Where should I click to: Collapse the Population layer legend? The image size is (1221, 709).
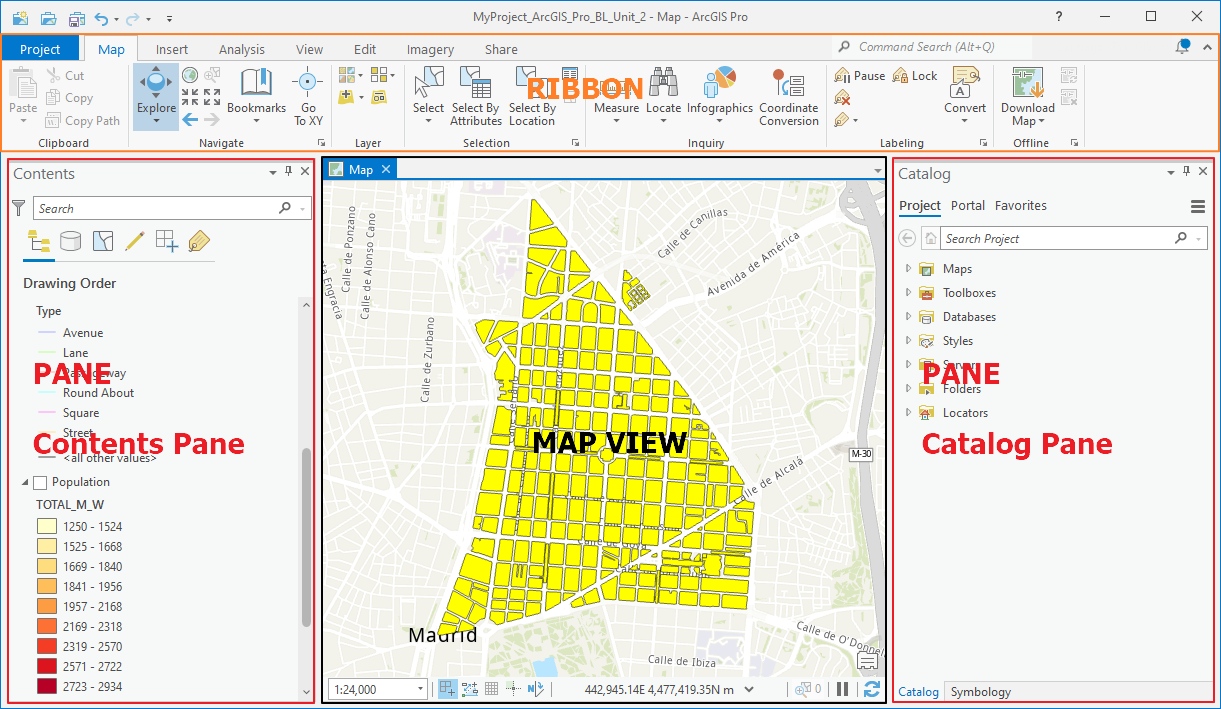tap(25, 482)
